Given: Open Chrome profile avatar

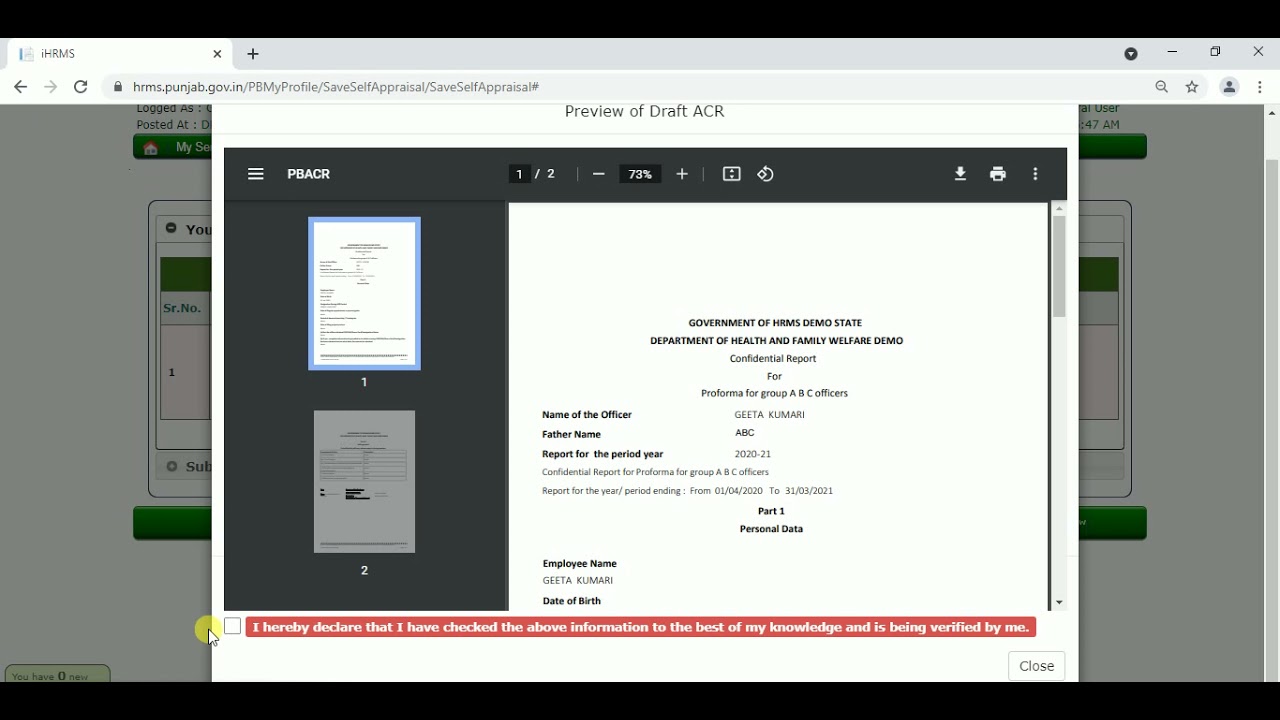Looking at the screenshot, I should click(1230, 87).
